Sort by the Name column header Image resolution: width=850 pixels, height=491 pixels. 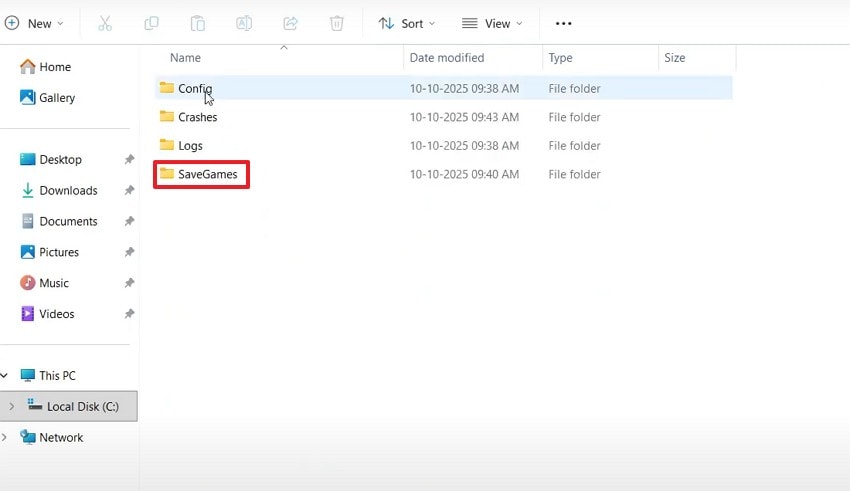185,57
